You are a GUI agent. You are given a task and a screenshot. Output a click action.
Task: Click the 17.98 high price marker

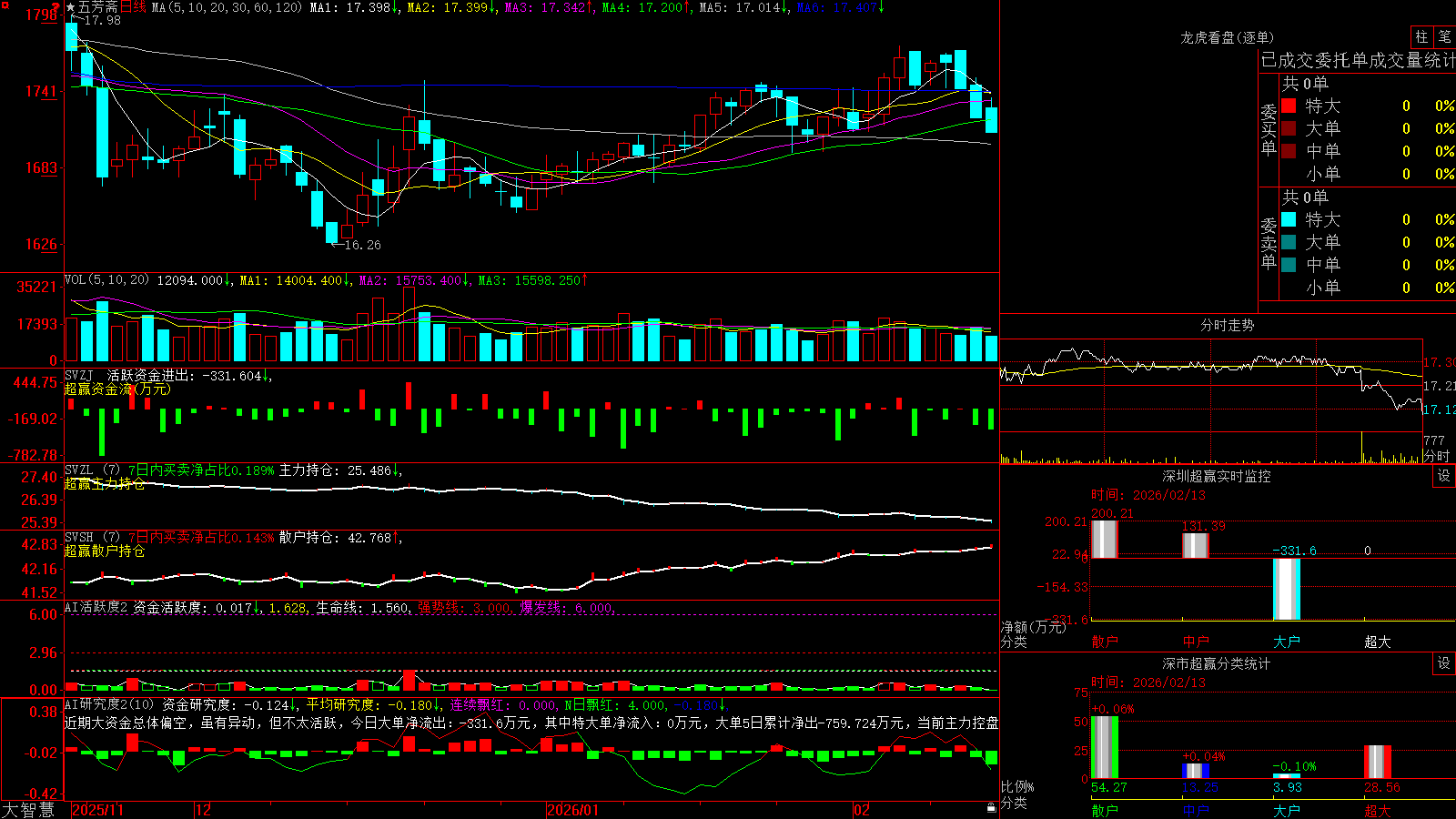(x=101, y=20)
